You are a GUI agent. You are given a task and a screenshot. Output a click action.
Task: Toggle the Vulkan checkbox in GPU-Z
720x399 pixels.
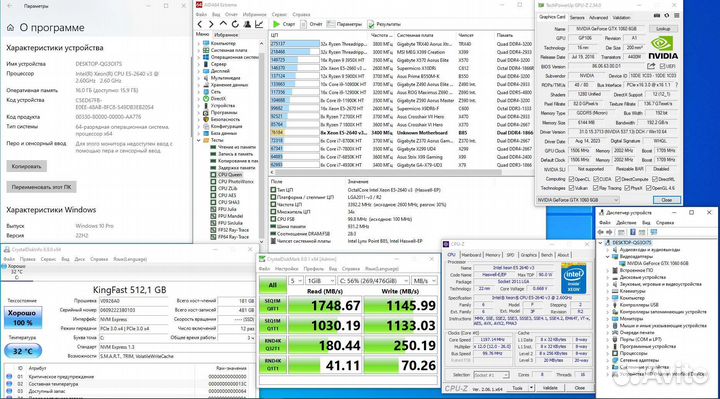point(572,188)
